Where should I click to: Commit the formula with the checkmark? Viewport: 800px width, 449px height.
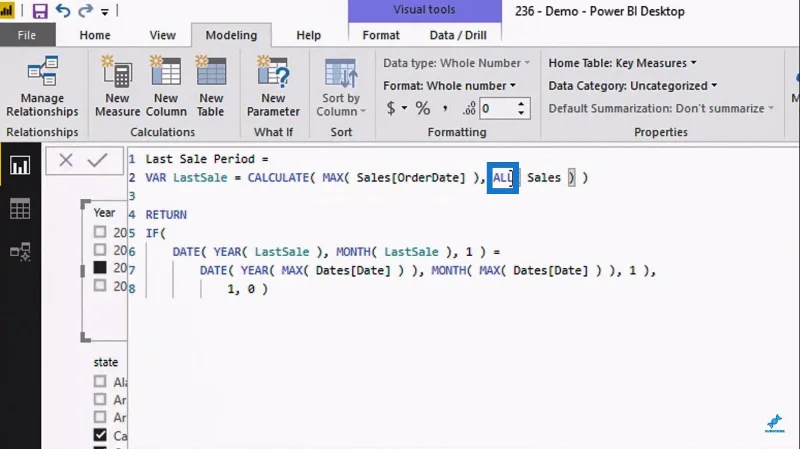(97, 160)
